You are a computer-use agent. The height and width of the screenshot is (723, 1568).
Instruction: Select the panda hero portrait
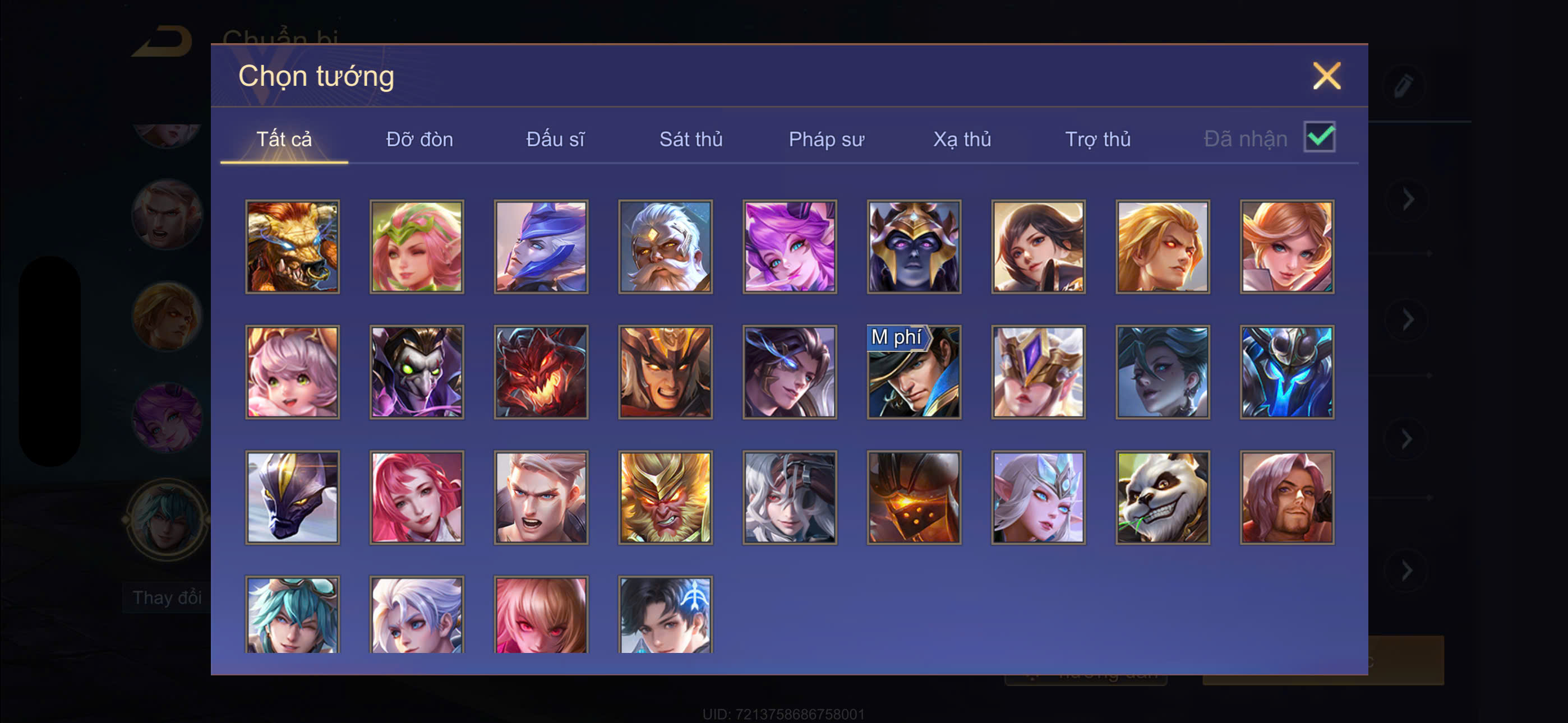1162,497
